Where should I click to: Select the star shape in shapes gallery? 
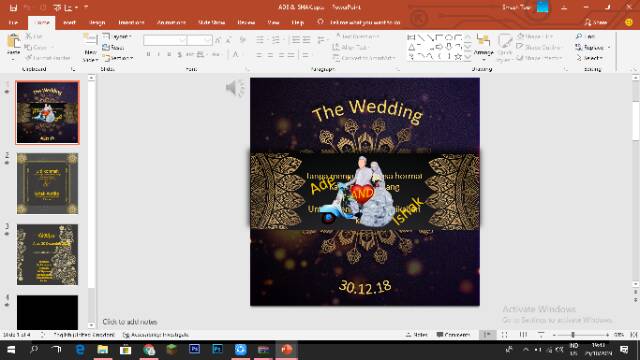[458, 57]
